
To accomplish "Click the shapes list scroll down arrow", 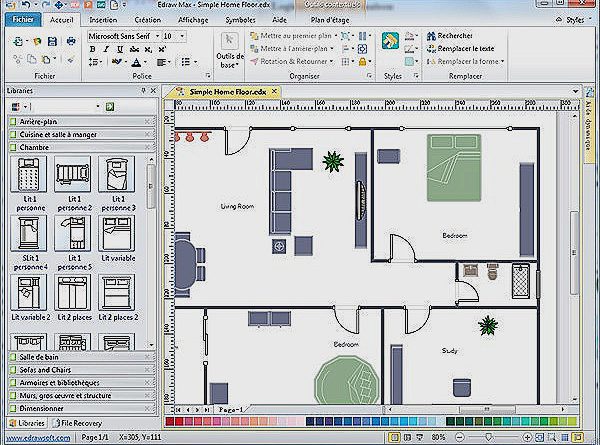I will coord(151,345).
